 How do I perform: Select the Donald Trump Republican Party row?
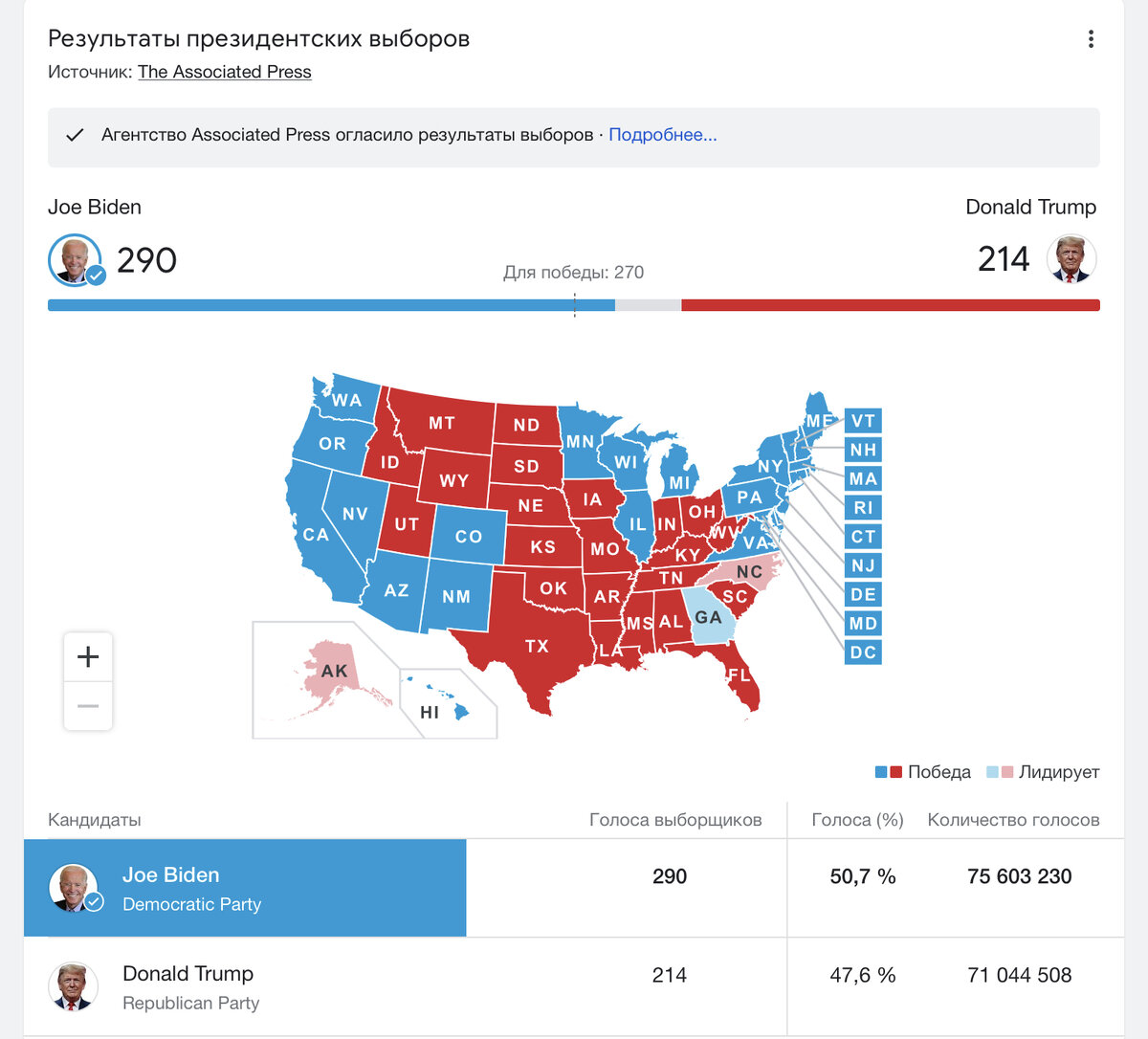click(x=574, y=986)
